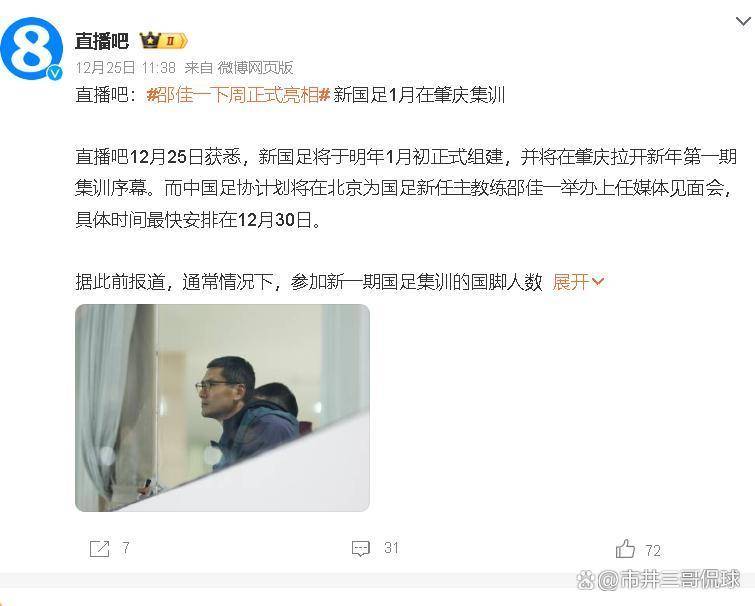The width and height of the screenshot is (755, 606).
Task: Click the post headline 新国足1月在肇庆集训
Action: tap(419, 94)
